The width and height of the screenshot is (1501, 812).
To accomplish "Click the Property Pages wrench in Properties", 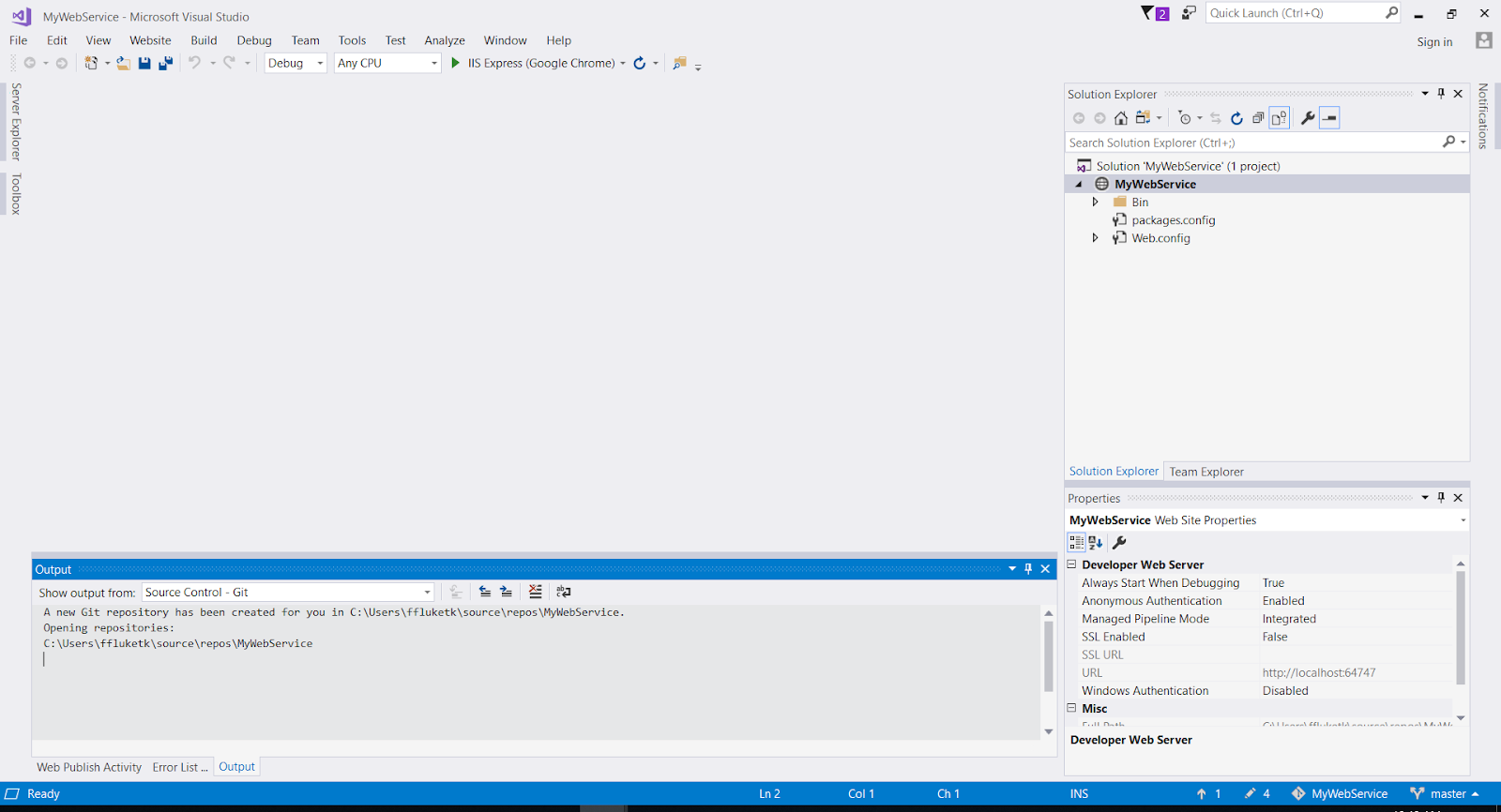I will (x=1119, y=542).
